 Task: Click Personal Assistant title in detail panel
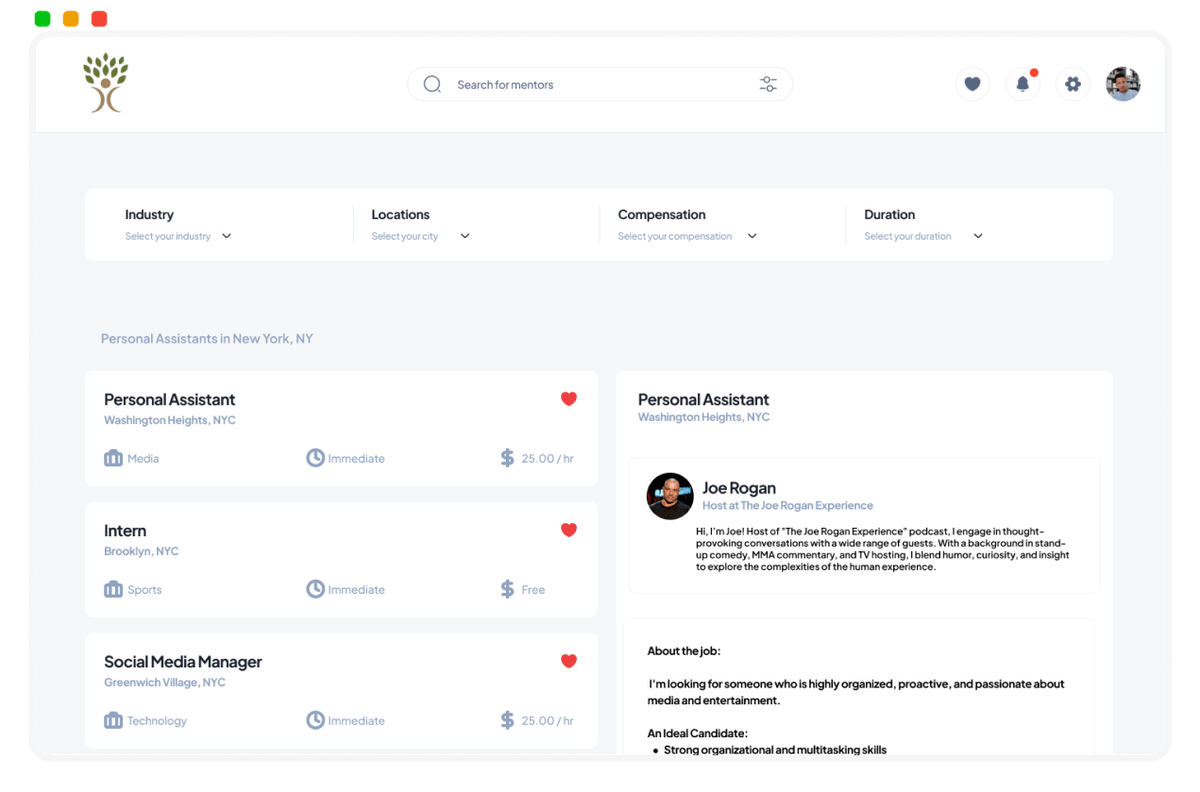704,400
